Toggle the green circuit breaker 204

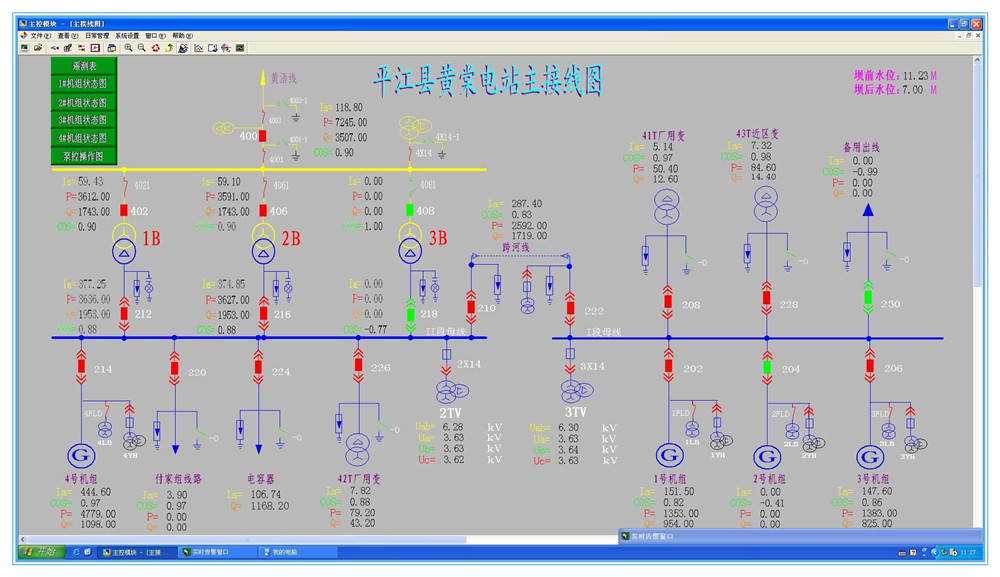point(767,368)
